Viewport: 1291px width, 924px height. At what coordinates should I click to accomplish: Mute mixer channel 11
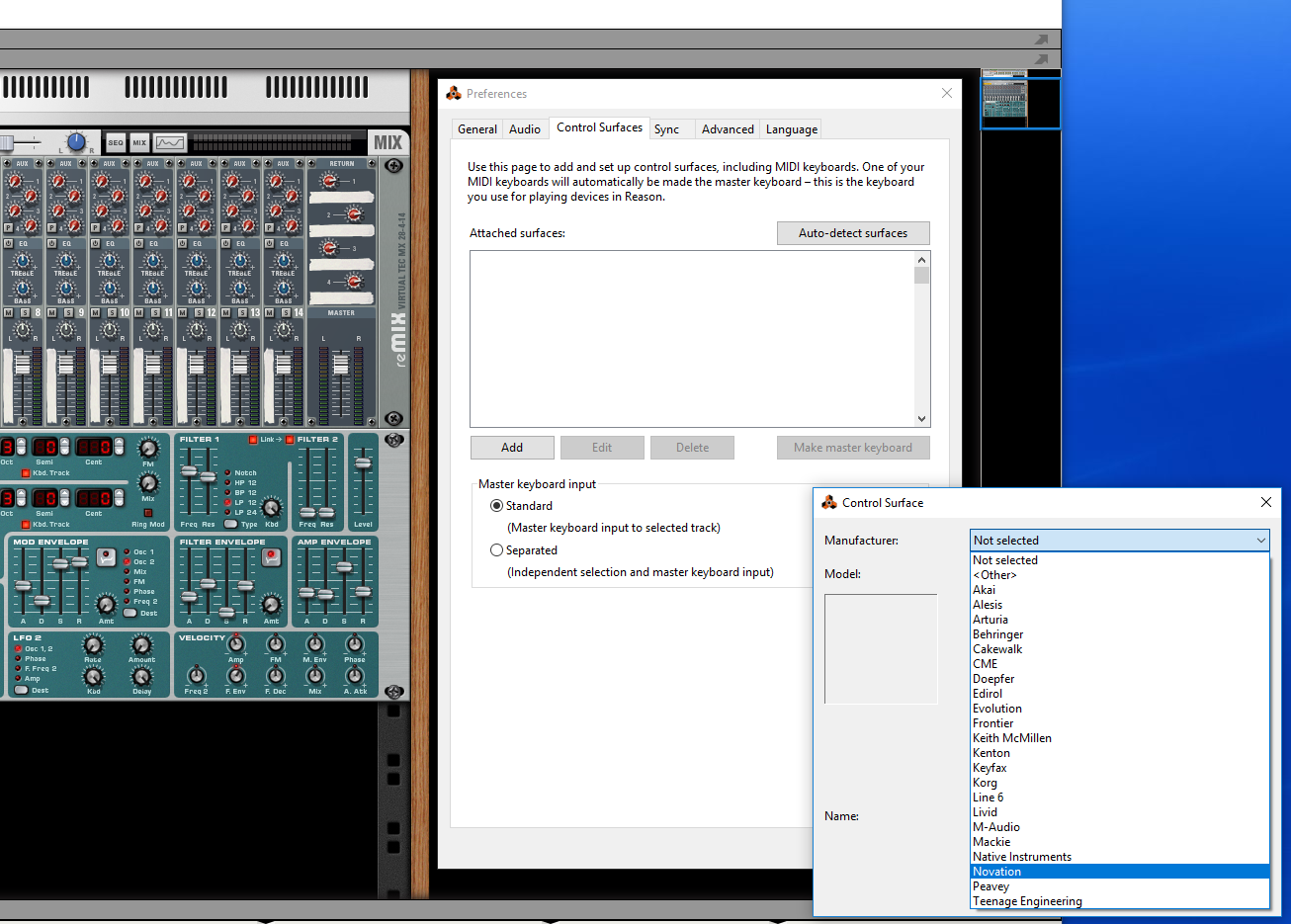(139, 312)
